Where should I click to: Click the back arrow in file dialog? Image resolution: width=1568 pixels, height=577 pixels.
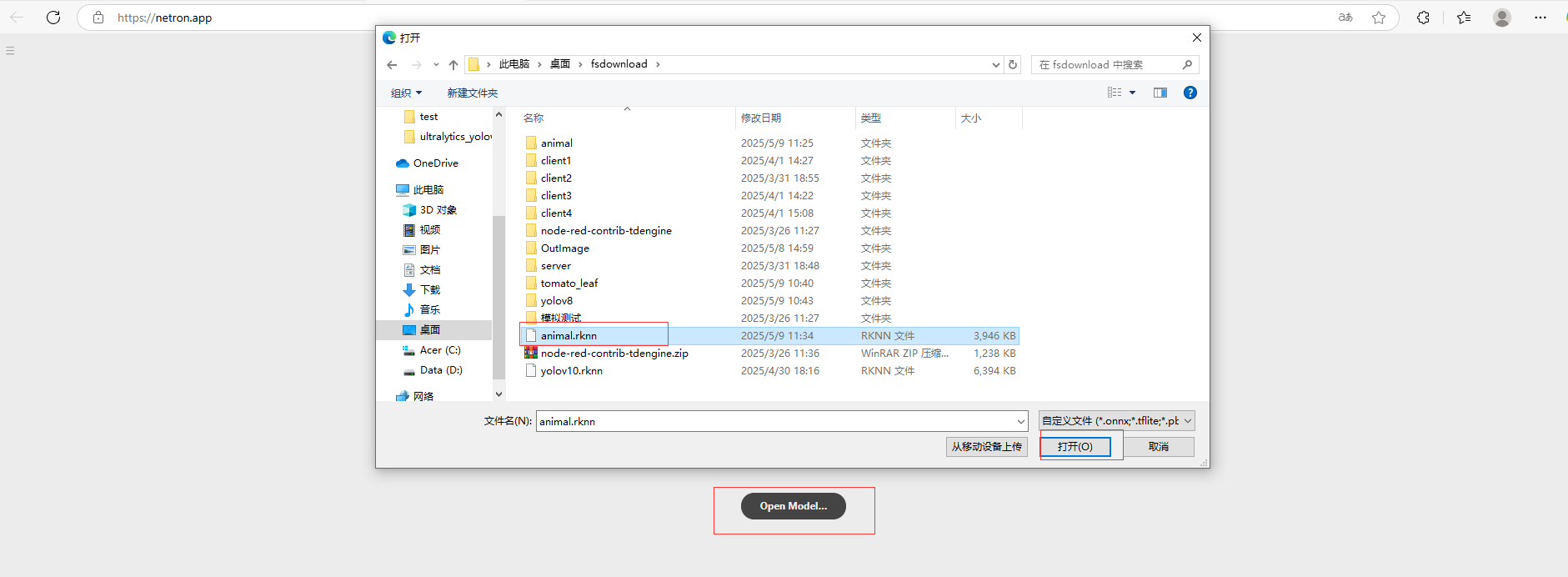tap(392, 65)
